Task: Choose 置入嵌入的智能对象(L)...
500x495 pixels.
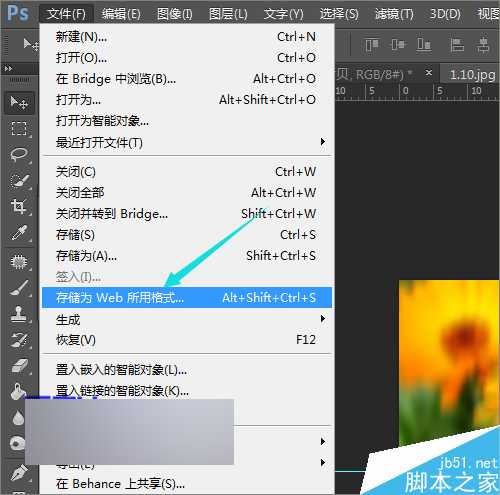Action: pos(187,370)
